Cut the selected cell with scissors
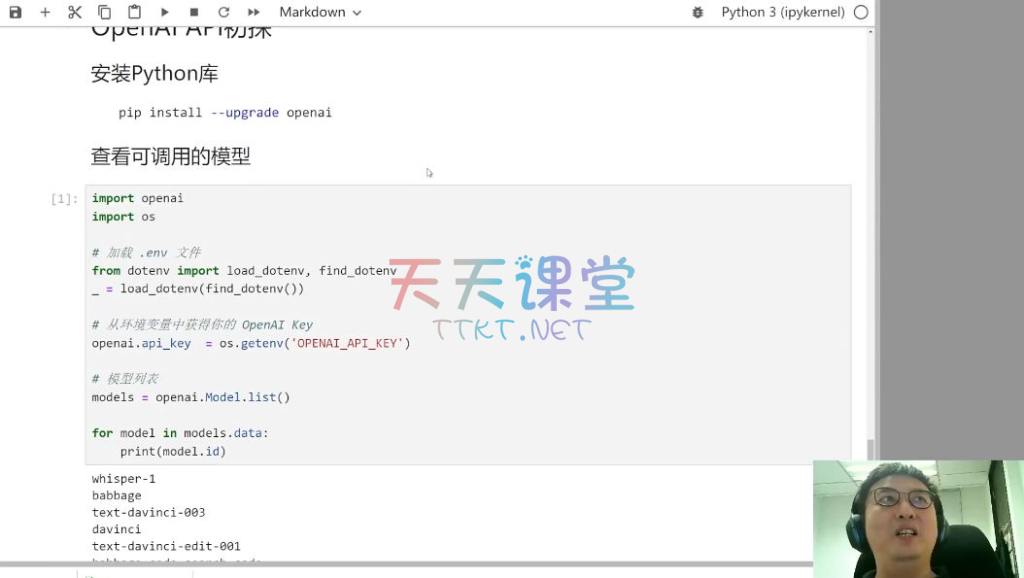 tap(75, 12)
